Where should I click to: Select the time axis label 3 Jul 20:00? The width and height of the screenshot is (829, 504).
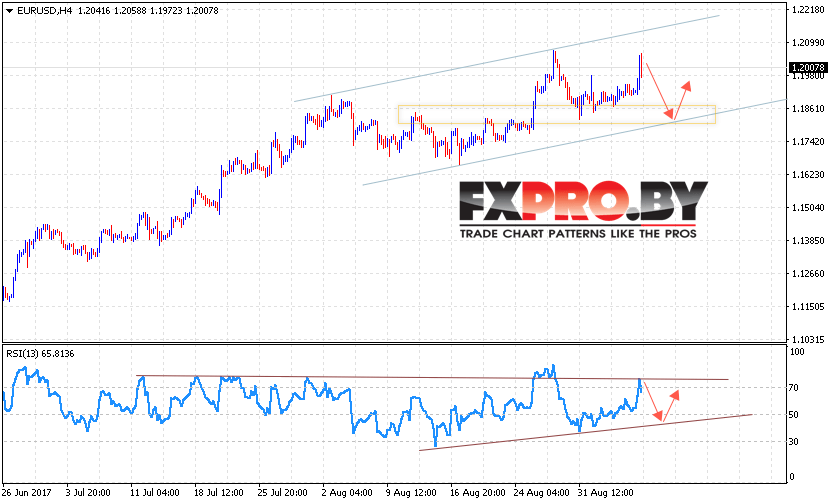pyautogui.click(x=88, y=493)
